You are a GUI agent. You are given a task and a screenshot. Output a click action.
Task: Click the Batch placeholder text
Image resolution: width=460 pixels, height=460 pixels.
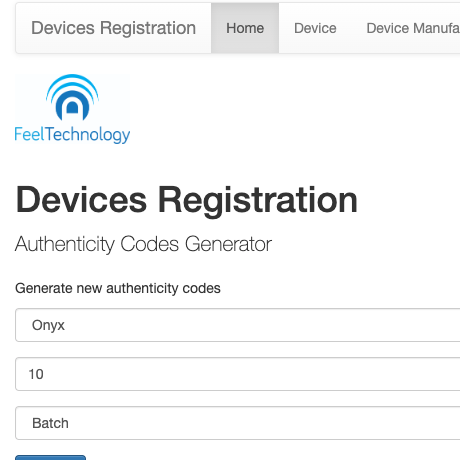click(50, 423)
